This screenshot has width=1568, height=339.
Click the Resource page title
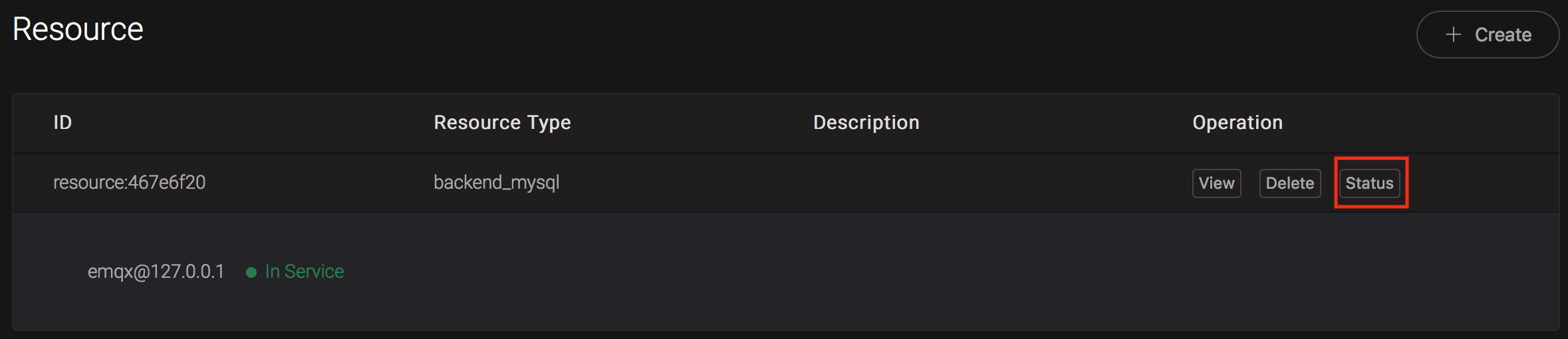click(x=78, y=29)
